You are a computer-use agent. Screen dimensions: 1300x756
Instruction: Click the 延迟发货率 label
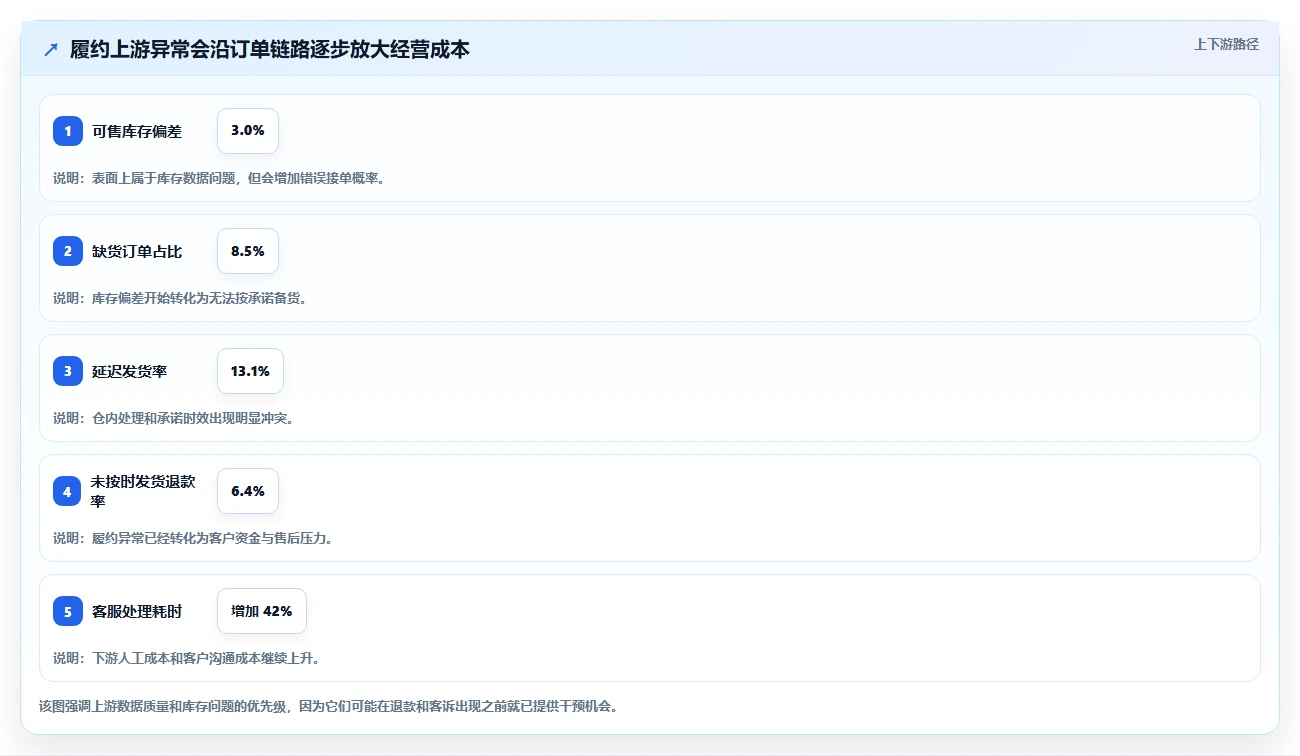130,371
